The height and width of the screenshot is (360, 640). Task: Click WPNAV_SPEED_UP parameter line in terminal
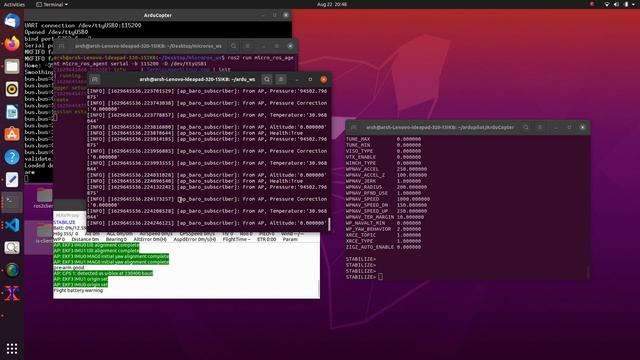(x=387, y=211)
